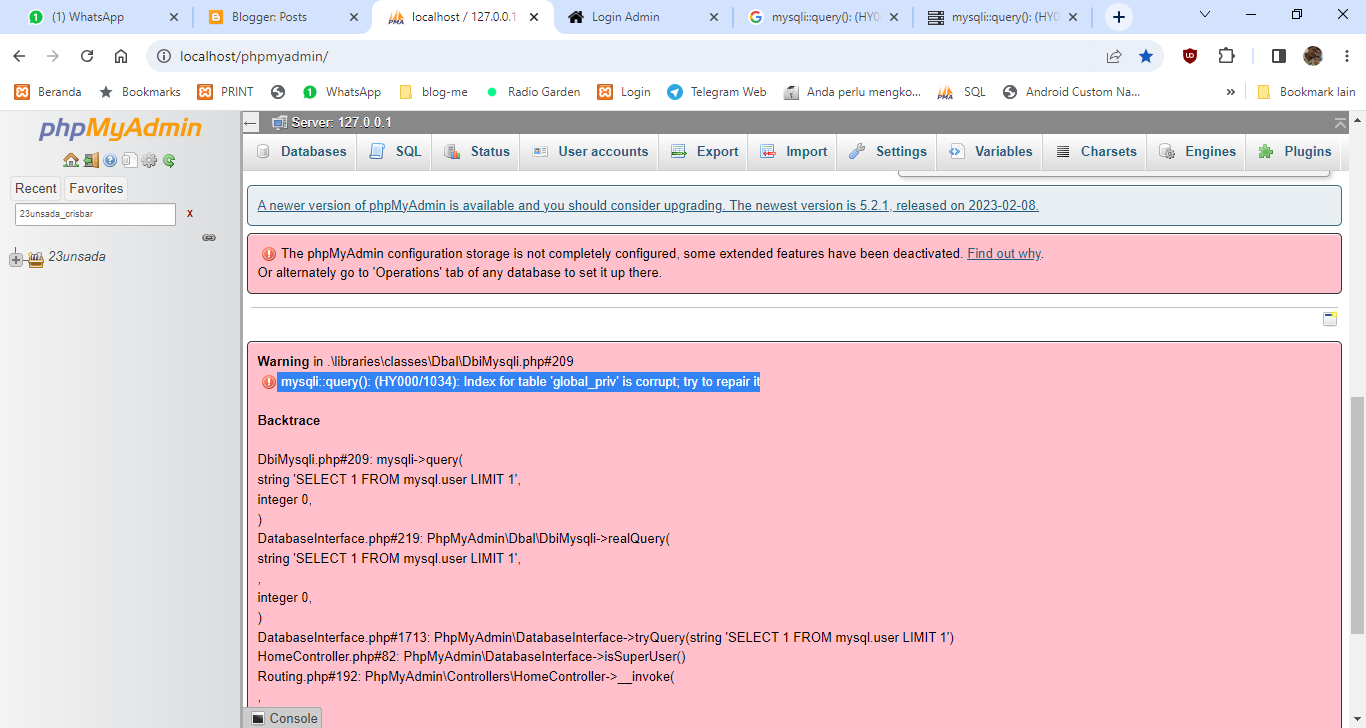Click the page-top collapse arrow at right

(1340, 123)
